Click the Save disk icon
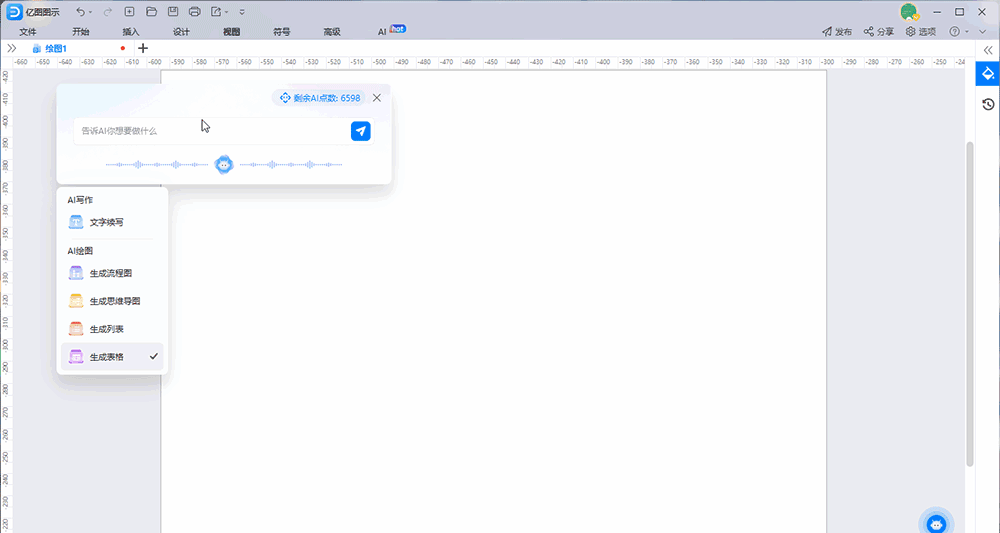The image size is (1000, 533). tap(173, 12)
